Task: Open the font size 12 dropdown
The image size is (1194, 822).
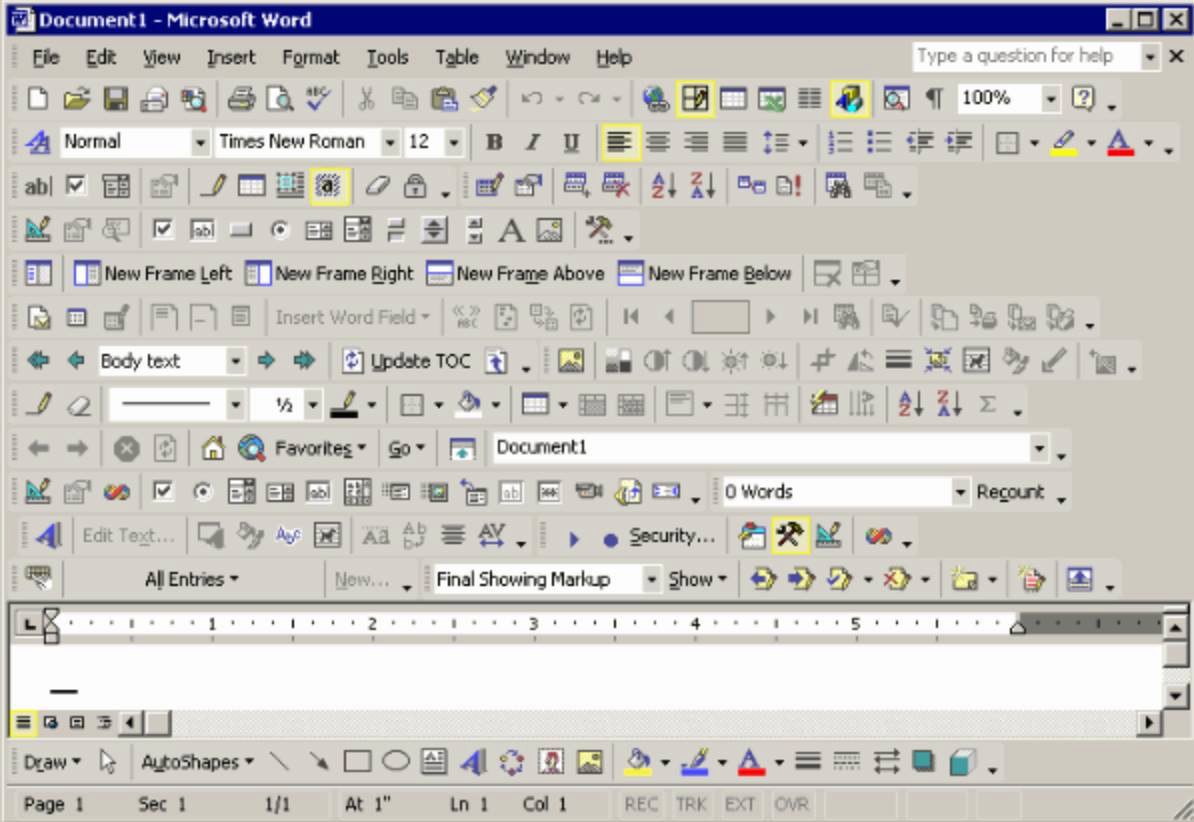Action: coord(454,142)
